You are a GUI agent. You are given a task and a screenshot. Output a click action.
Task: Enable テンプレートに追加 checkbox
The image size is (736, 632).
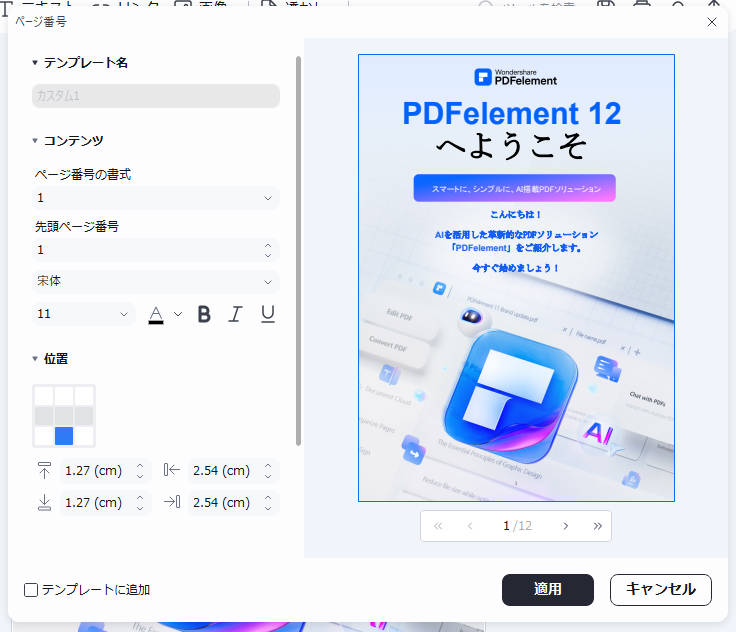pos(31,590)
